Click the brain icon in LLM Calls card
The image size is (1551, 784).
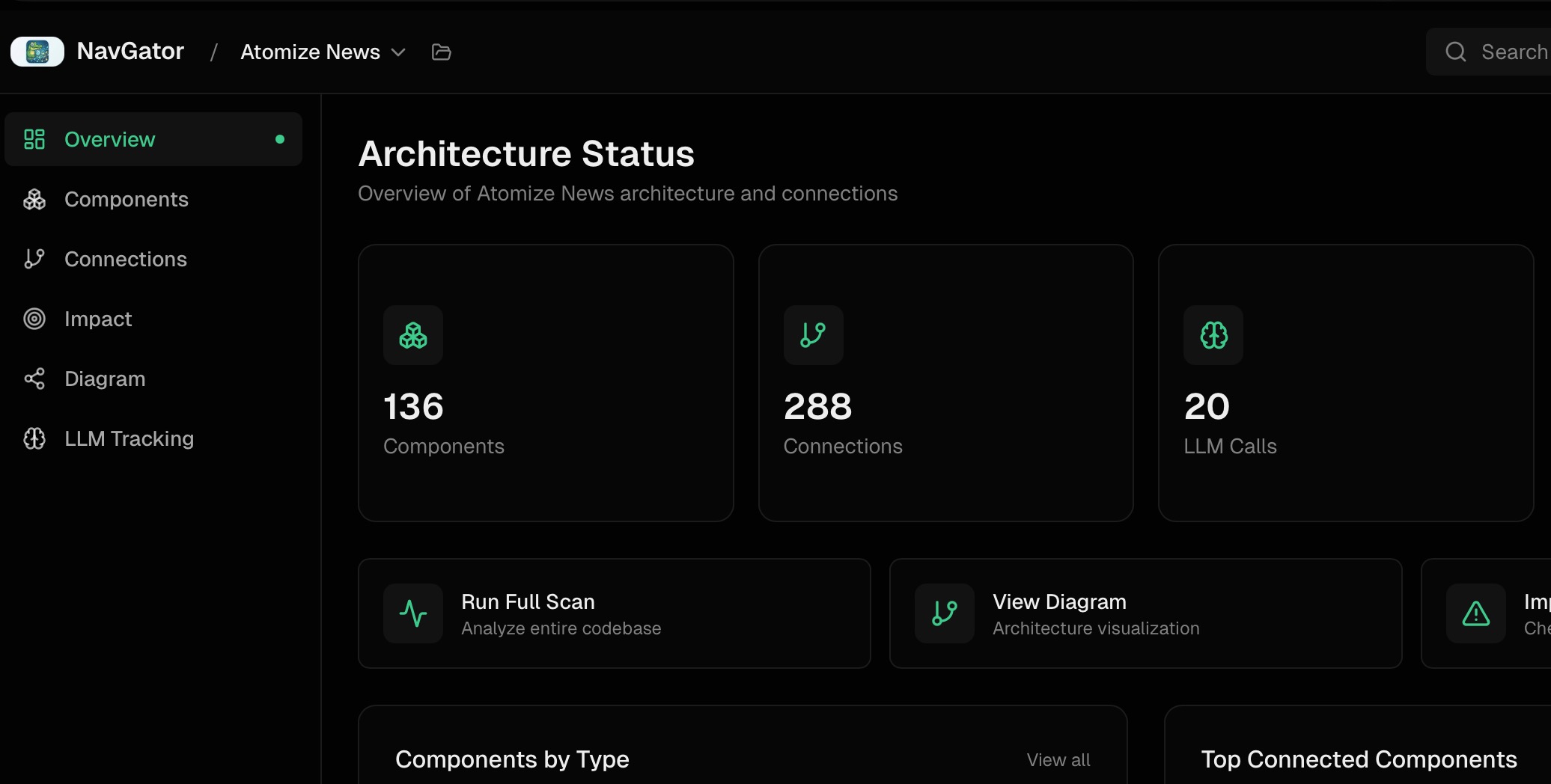1213,335
